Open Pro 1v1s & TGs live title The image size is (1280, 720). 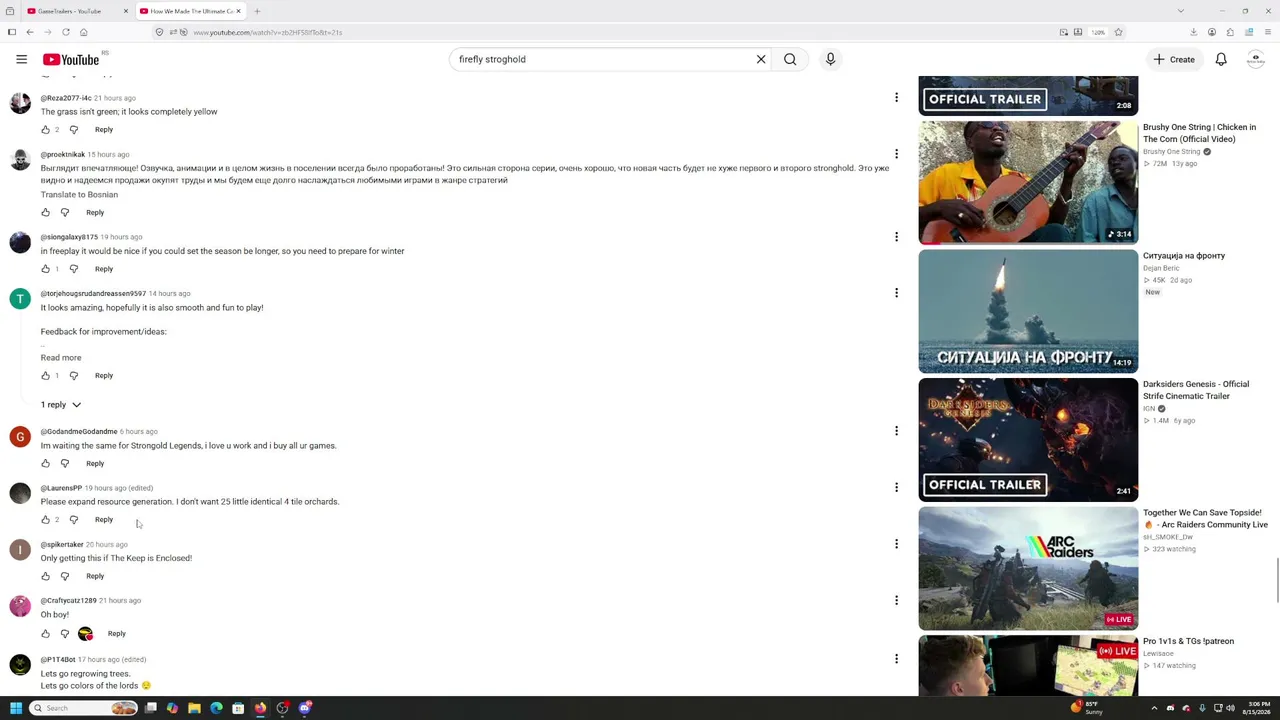point(1188,641)
